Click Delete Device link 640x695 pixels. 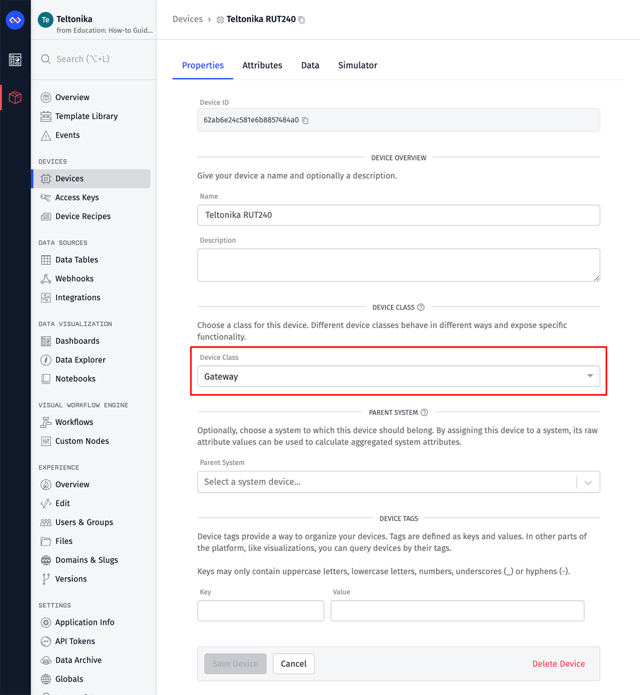[x=558, y=664]
